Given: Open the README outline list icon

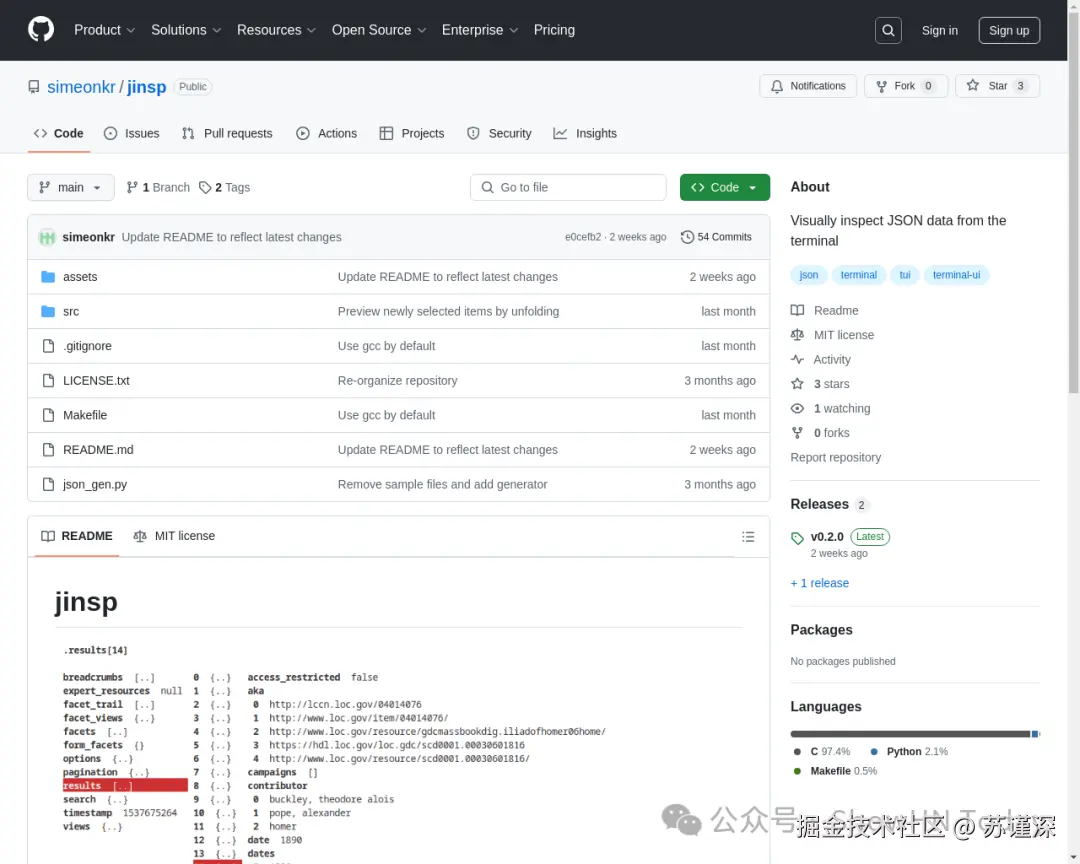Looking at the screenshot, I should coord(748,537).
